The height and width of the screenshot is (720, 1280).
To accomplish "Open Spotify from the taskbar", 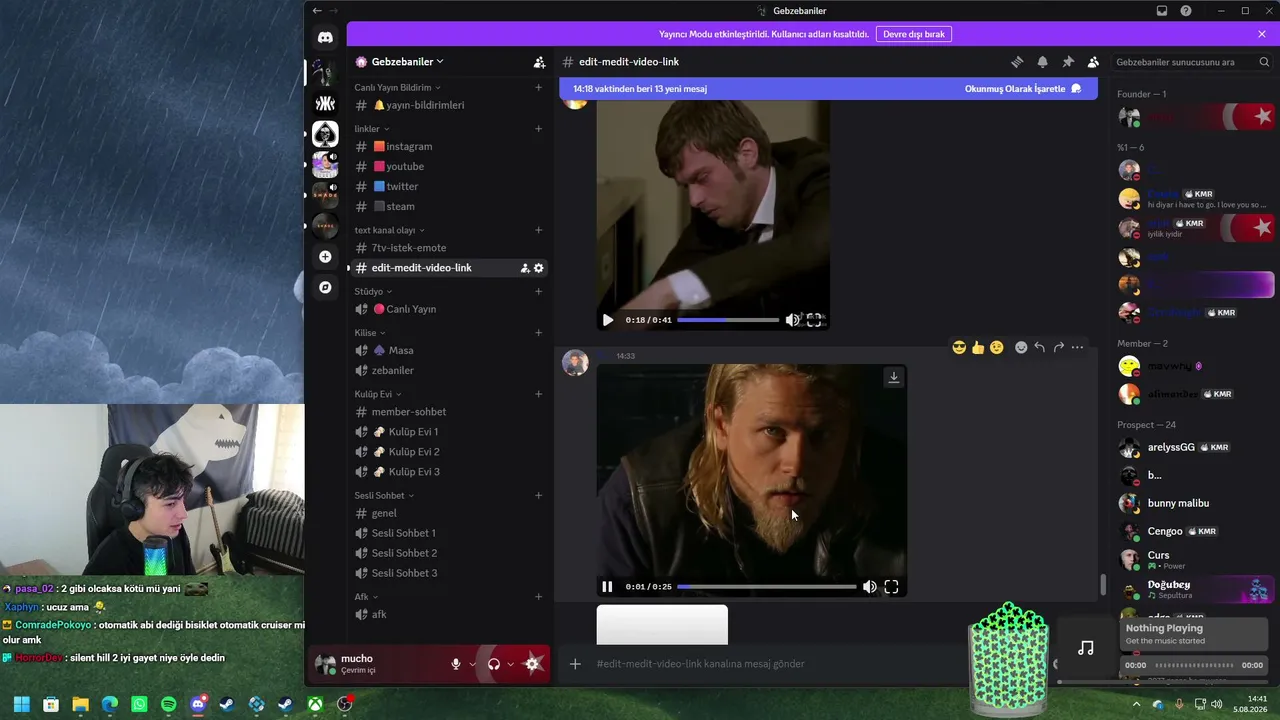I will pyautogui.click(x=168, y=704).
